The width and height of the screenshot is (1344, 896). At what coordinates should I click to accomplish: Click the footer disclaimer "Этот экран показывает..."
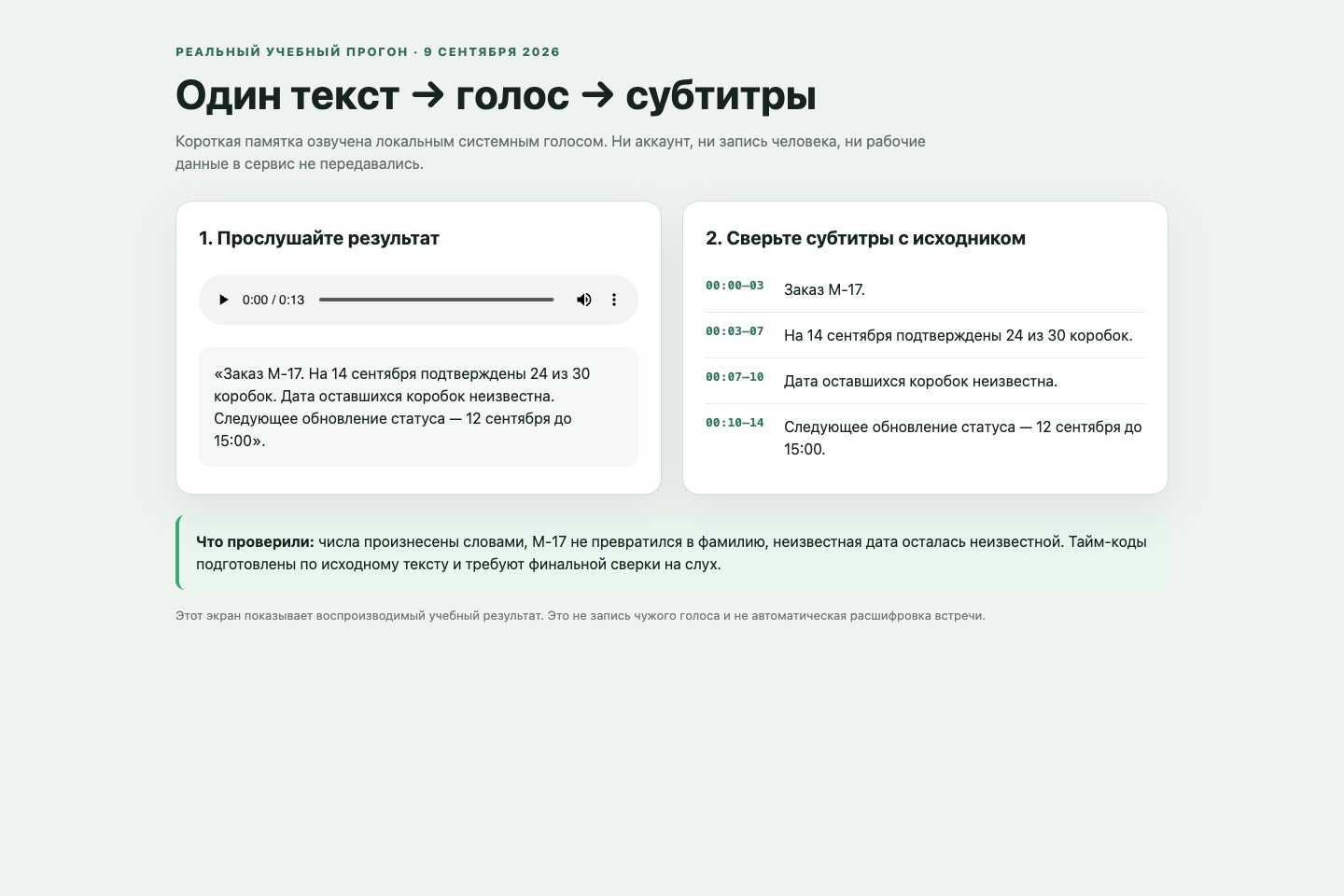(581, 616)
